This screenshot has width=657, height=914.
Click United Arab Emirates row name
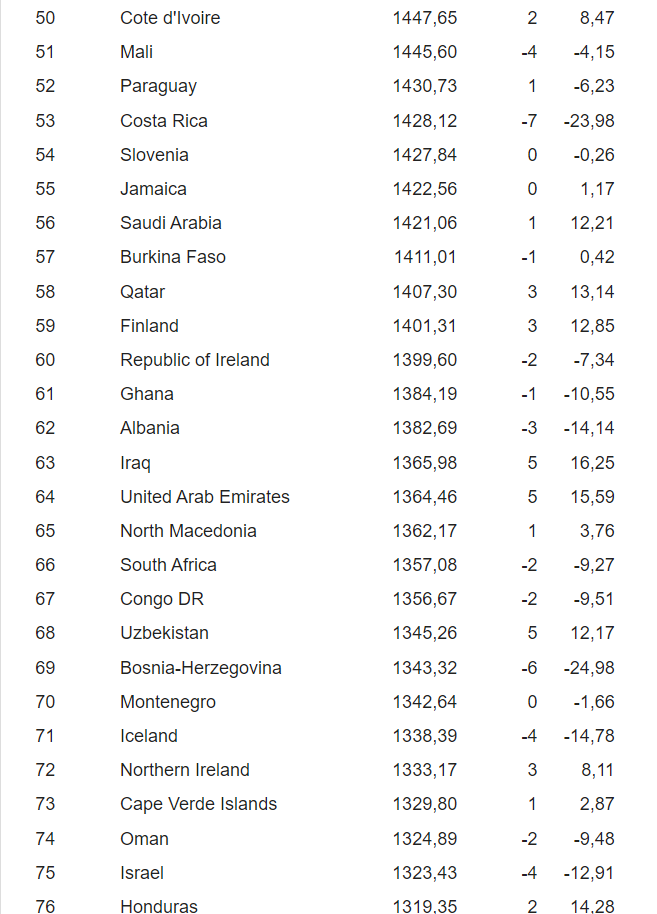pos(205,497)
